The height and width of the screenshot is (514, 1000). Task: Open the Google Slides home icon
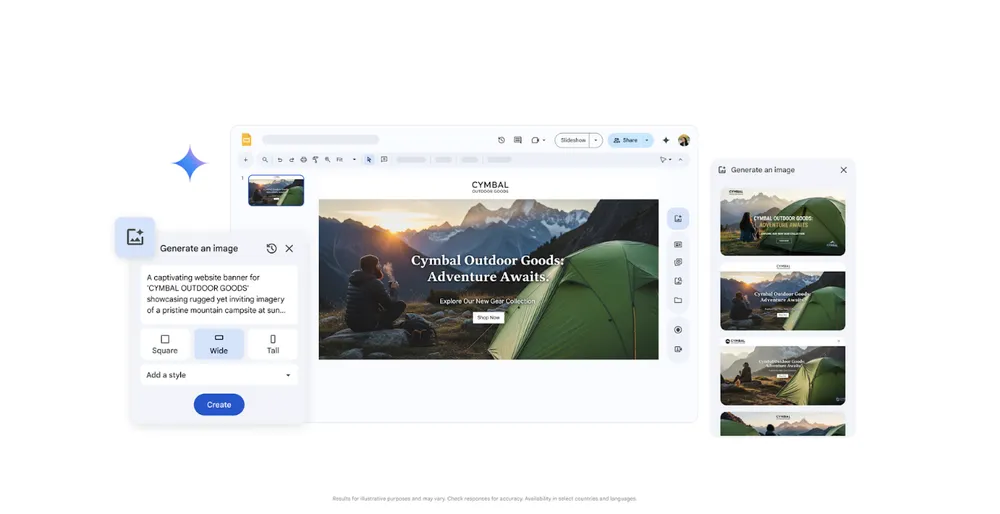tap(246, 140)
